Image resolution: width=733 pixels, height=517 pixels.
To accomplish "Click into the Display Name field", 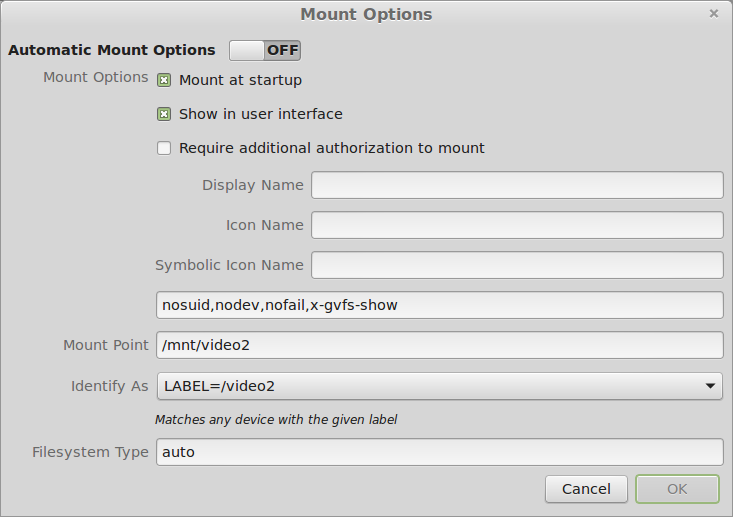I will tap(517, 185).
